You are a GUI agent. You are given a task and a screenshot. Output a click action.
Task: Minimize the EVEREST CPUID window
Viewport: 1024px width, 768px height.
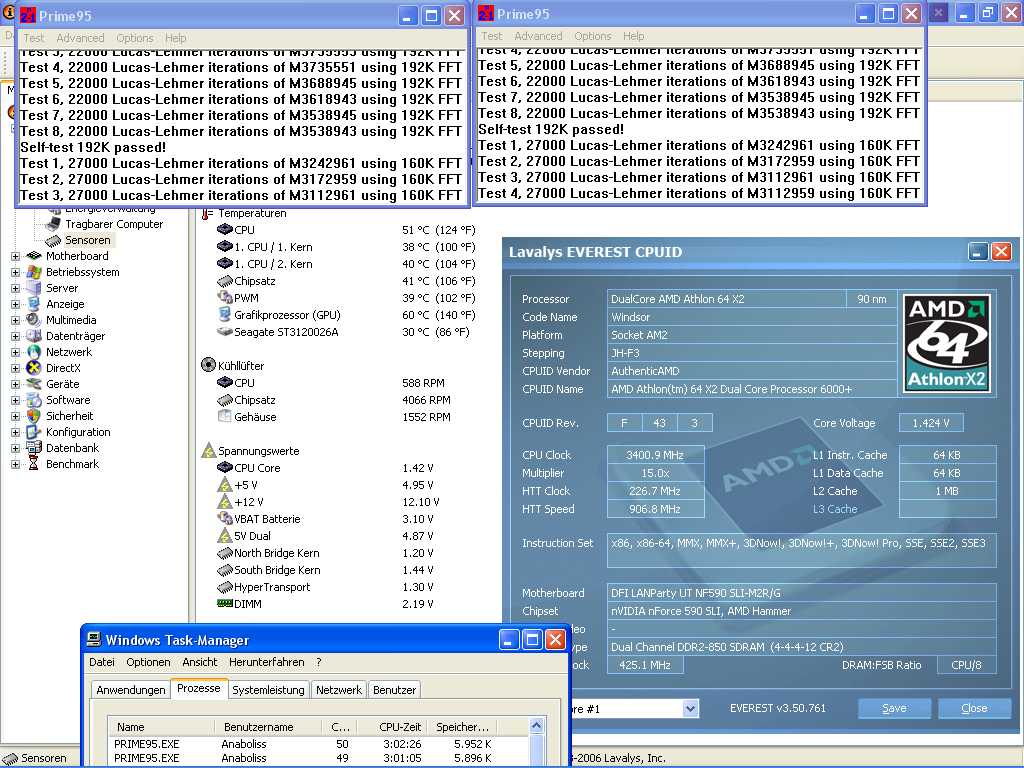[x=978, y=251]
